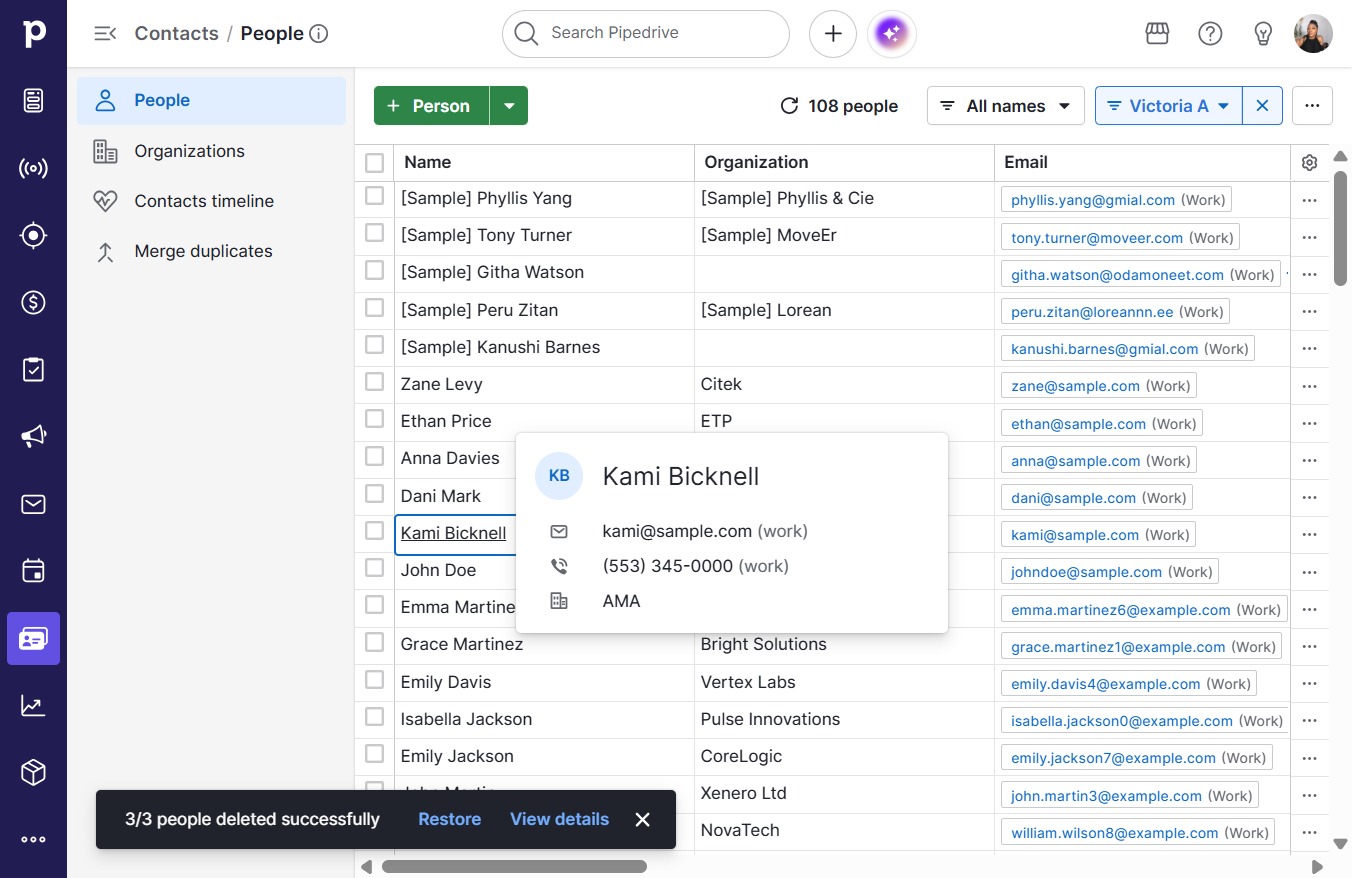Open the checklist clipboard sidebar icon

[33, 370]
